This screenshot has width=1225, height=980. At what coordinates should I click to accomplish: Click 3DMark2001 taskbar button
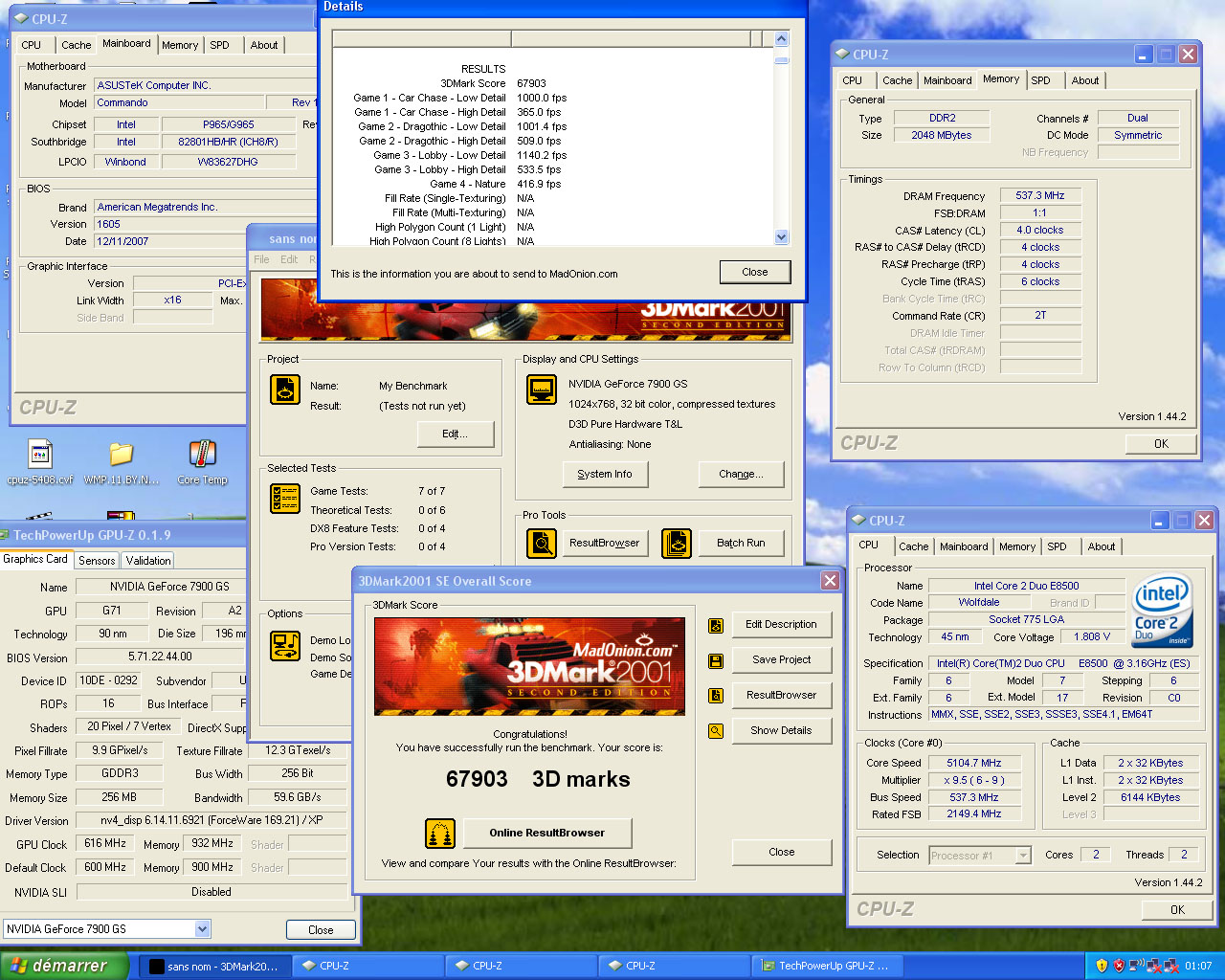click(213, 967)
